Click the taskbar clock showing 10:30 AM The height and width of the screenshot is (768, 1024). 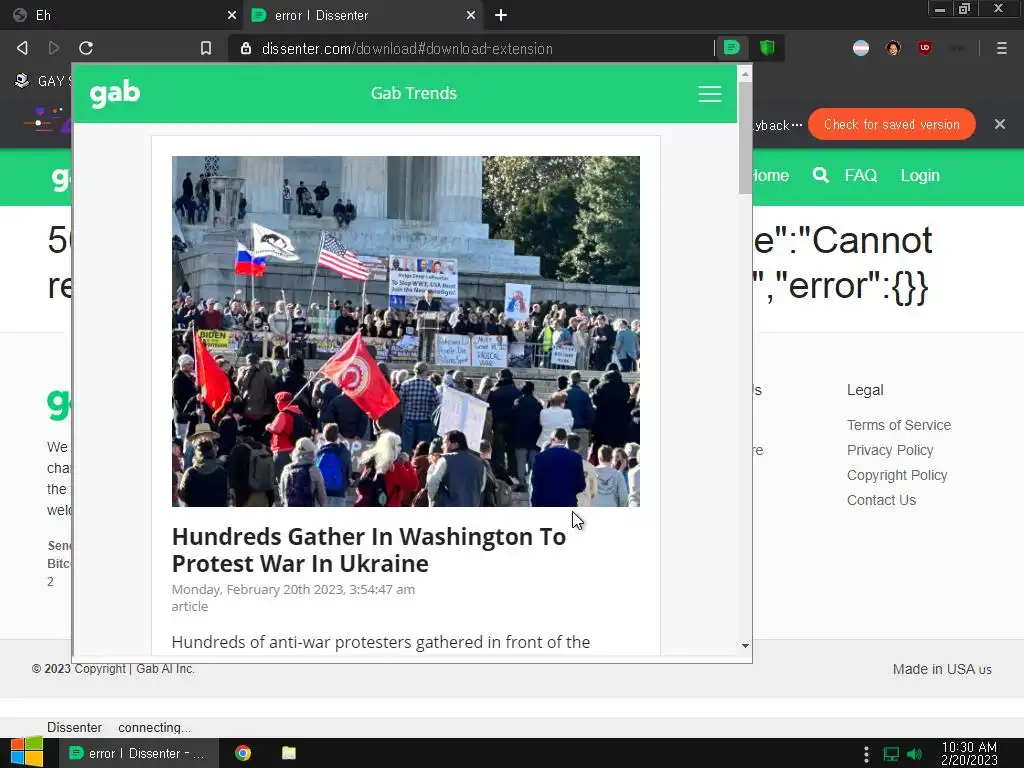[969, 753]
